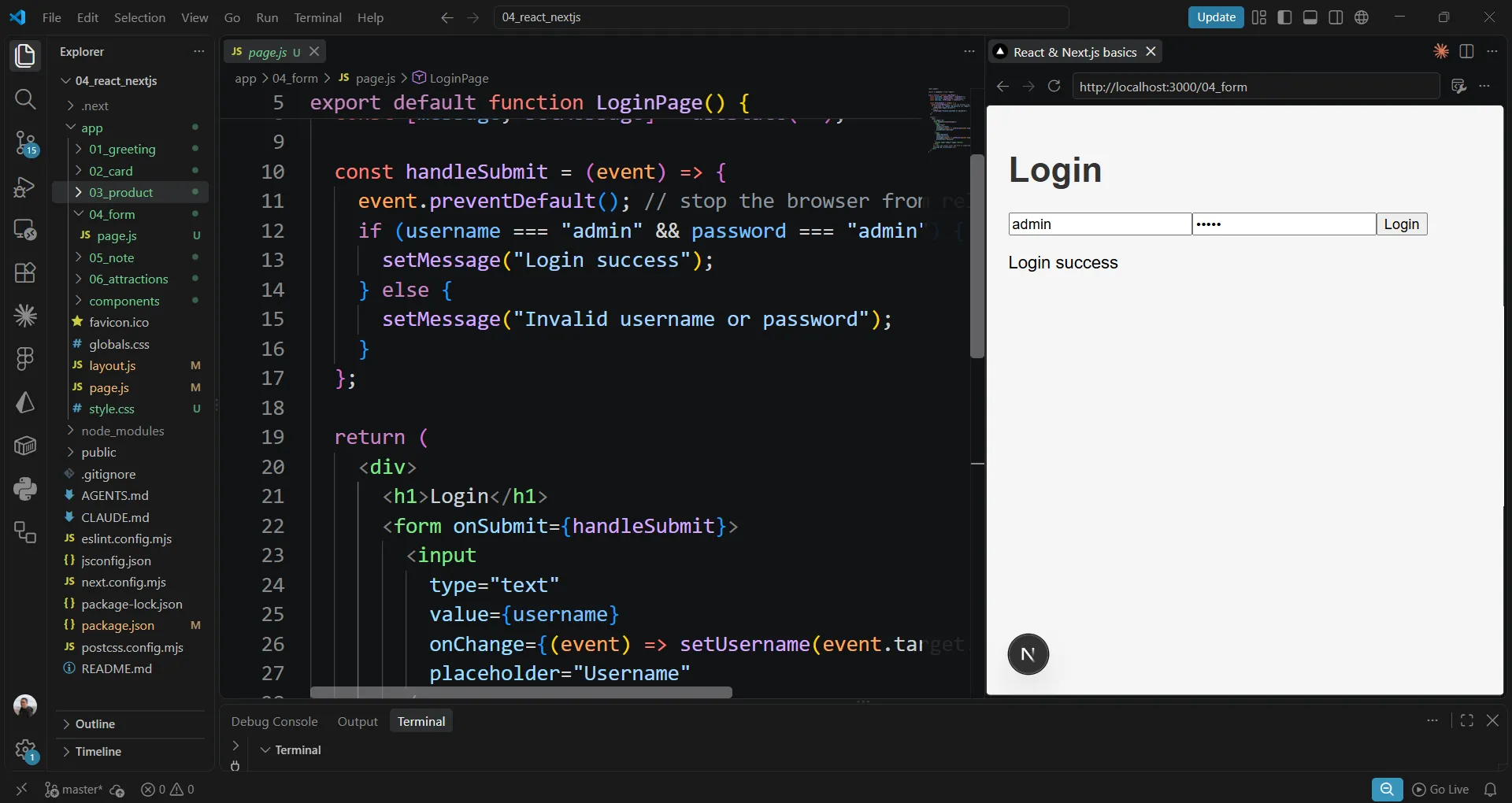
Task: Open Extensions view in activity bar
Action: point(25,272)
